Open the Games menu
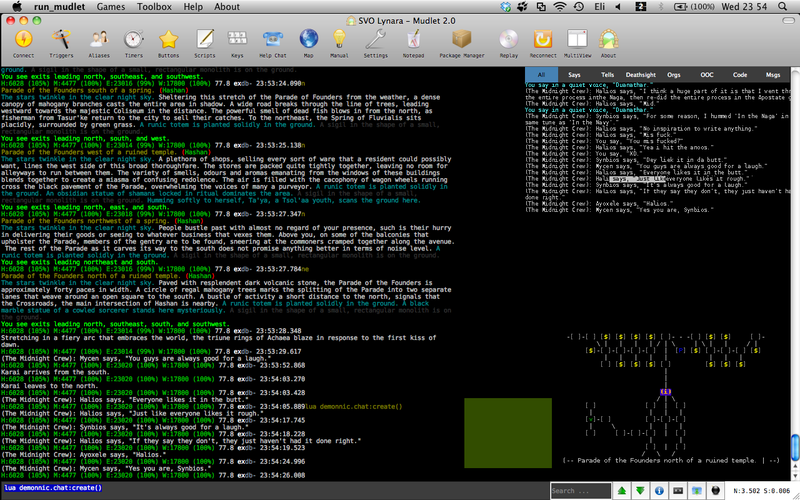The height and width of the screenshot is (500, 800). [111, 7]
